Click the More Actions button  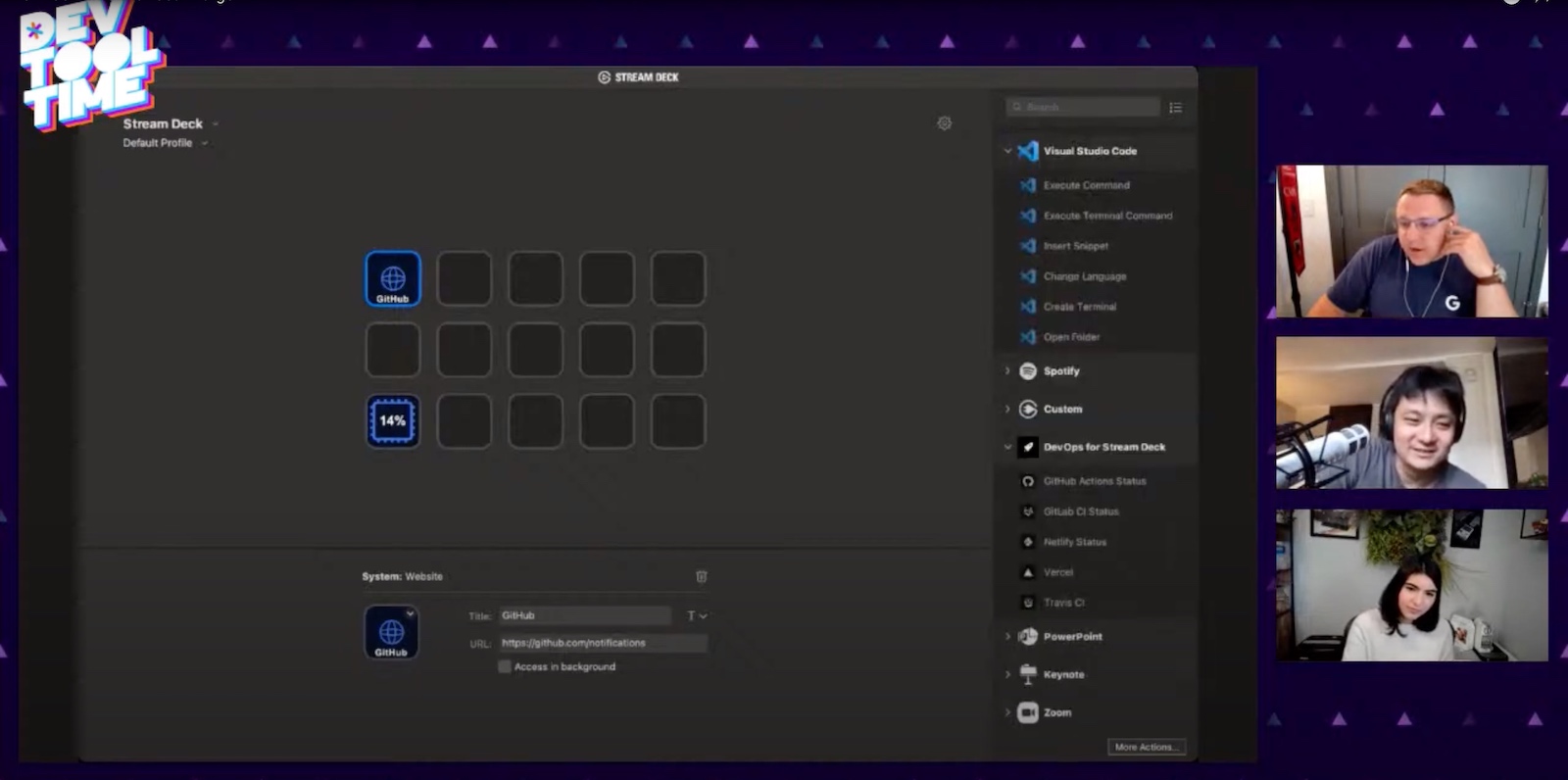pos(1147,747)
